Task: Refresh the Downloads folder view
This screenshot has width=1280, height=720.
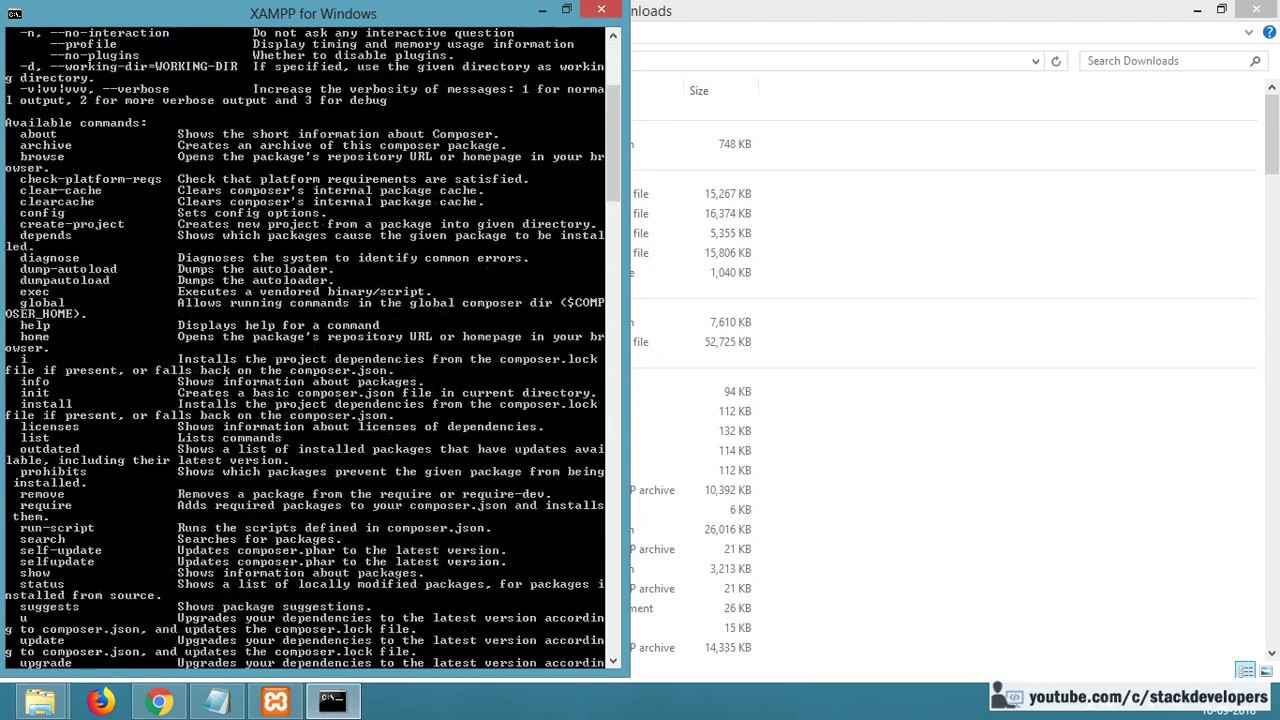Action: [x=1056, y=61]
